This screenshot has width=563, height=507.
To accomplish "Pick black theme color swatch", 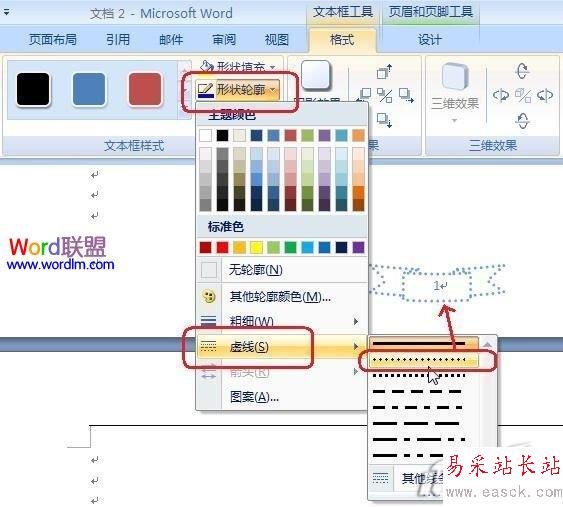I will pyautogui.click(x=222, y=135).
